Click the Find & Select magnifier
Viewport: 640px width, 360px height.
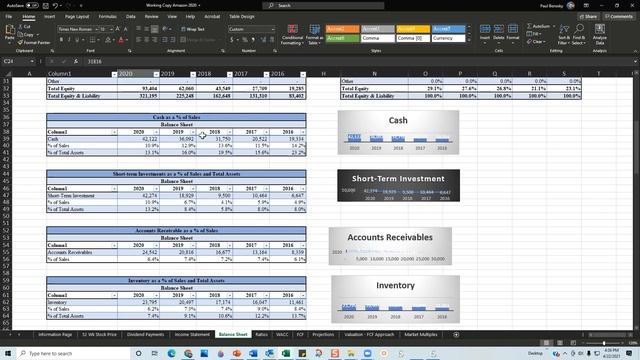coord(579,29)
